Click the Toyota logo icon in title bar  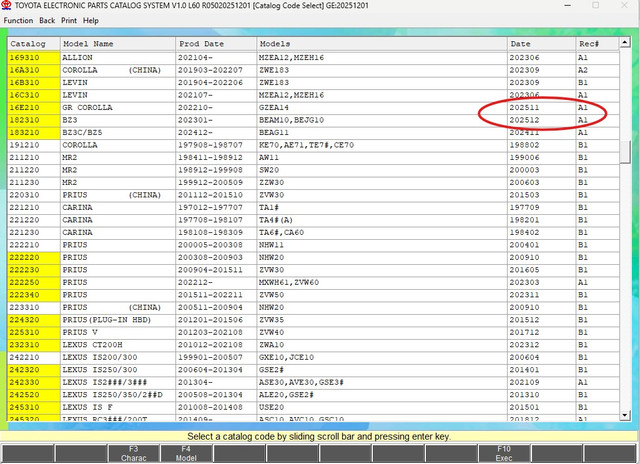click(6, 5)
